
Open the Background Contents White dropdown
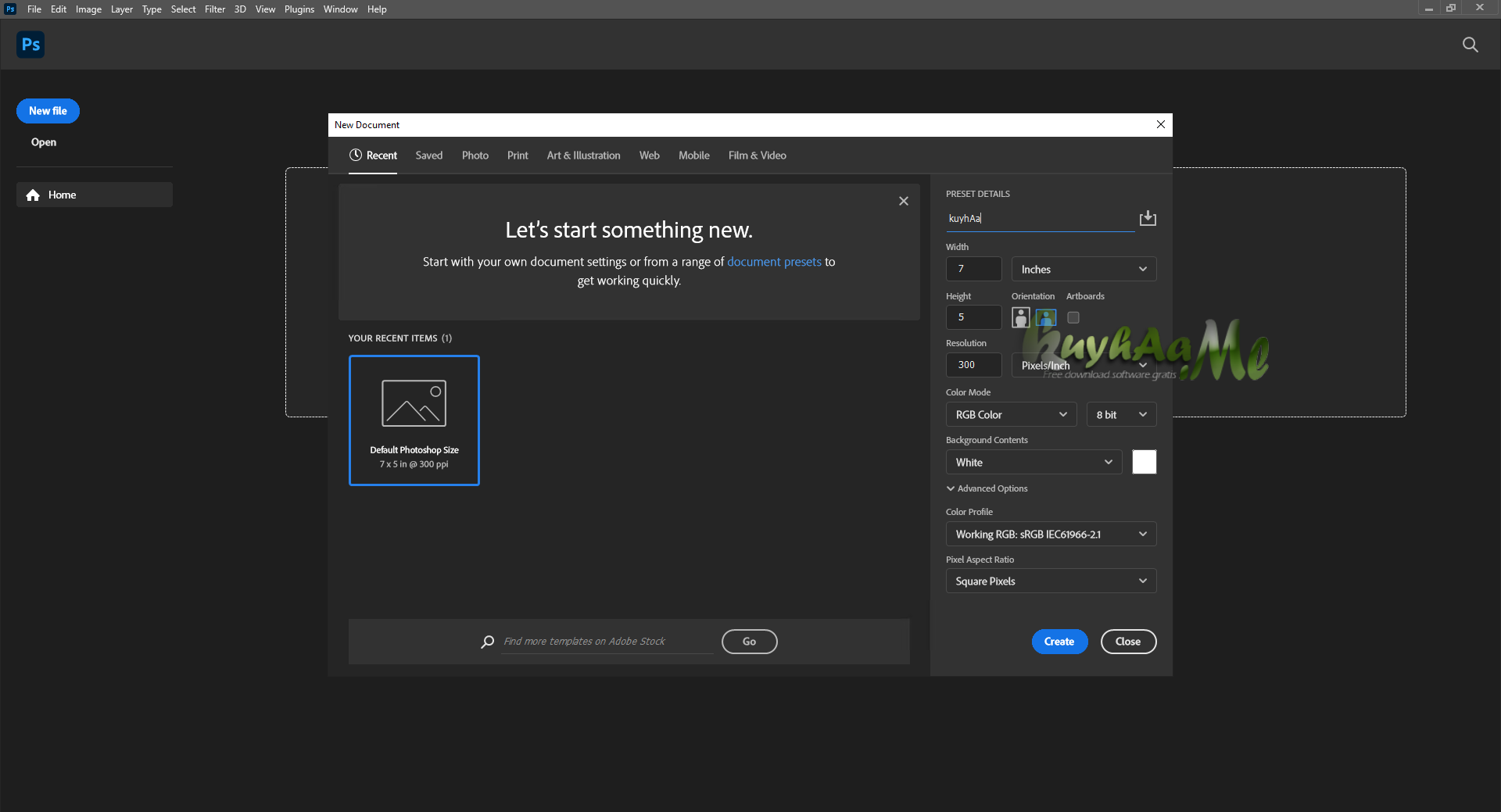pos(1034,462)
